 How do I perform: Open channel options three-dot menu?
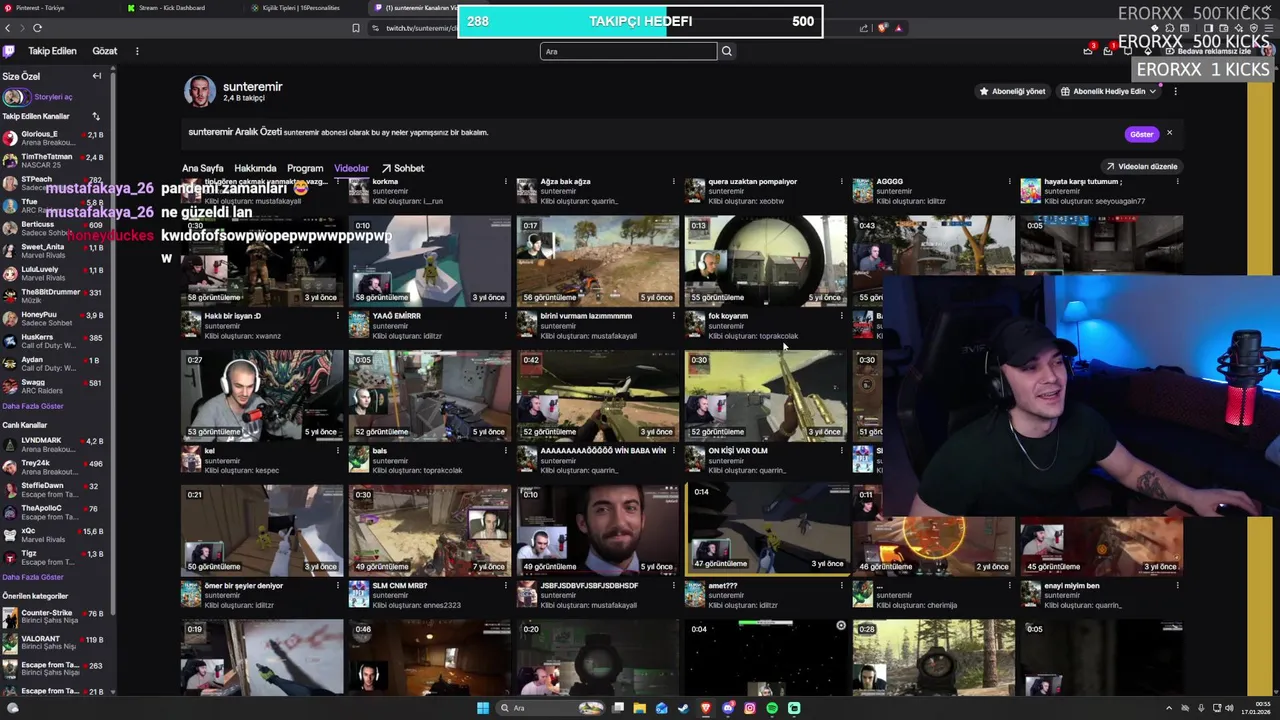click(1175, 91)
